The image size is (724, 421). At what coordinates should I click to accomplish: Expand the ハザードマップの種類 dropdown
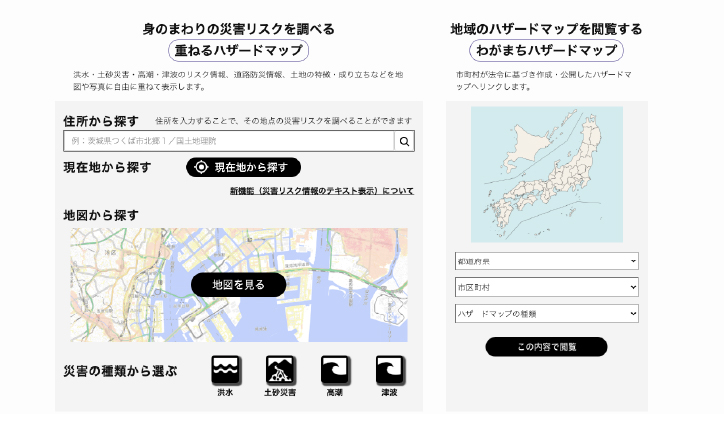[547, 313]
